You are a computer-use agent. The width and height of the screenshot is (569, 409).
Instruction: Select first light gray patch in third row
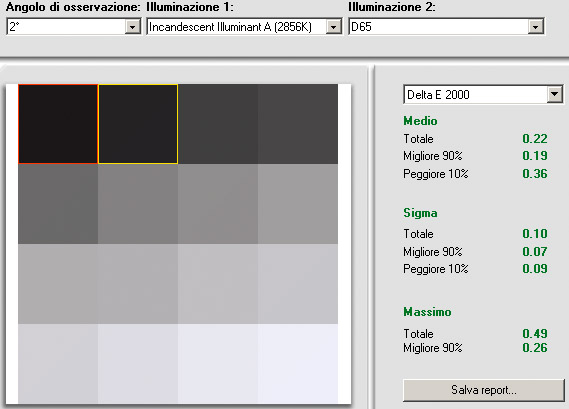pyautogui.click(x=58, y=284)
